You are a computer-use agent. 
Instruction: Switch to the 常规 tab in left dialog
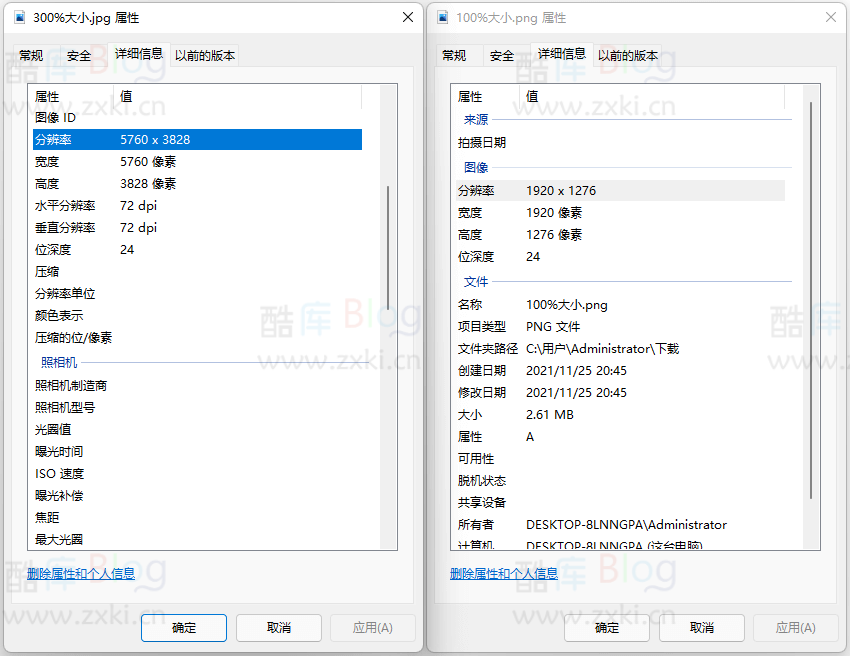(x=31, y=55)
